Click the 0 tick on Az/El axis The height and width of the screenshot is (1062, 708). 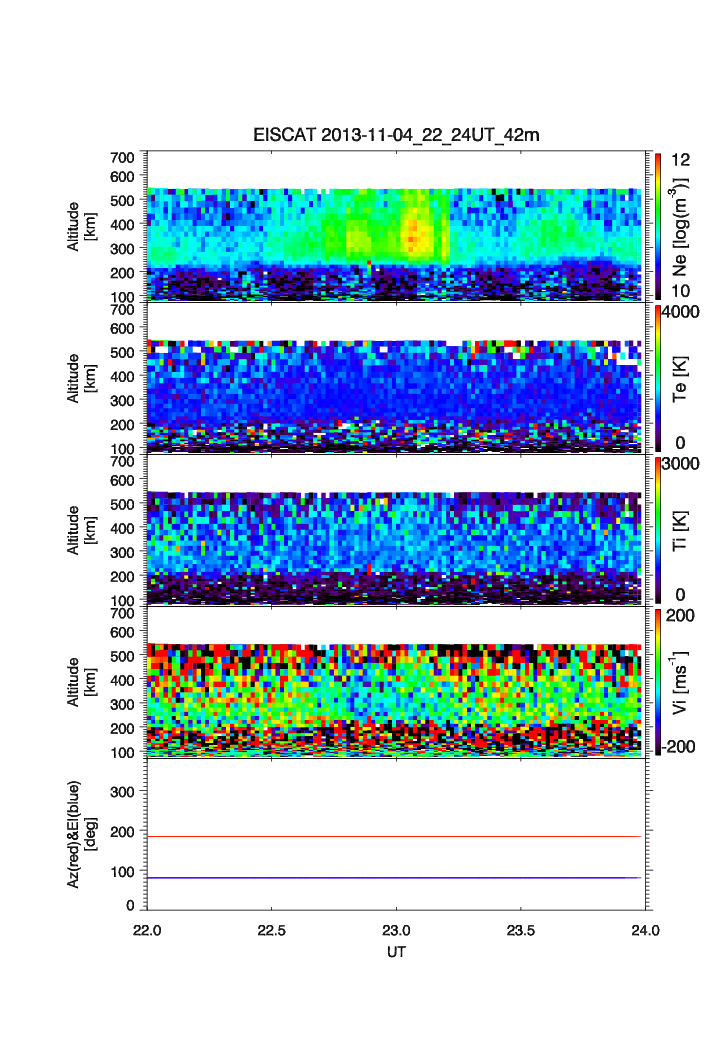point(130,905)
